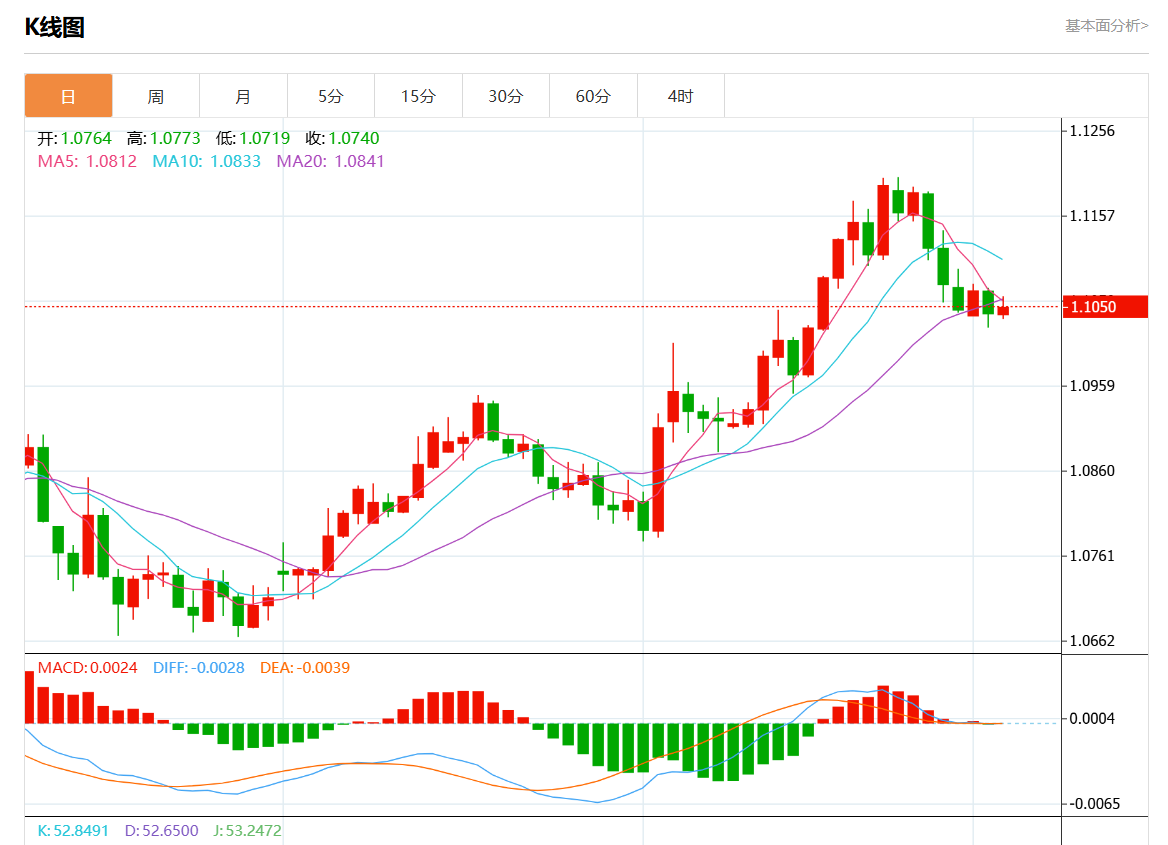Switch to the 周 (weekly) tab
Image resolution: width=1168 pixels, height=845 pixels.
point(156,96)
